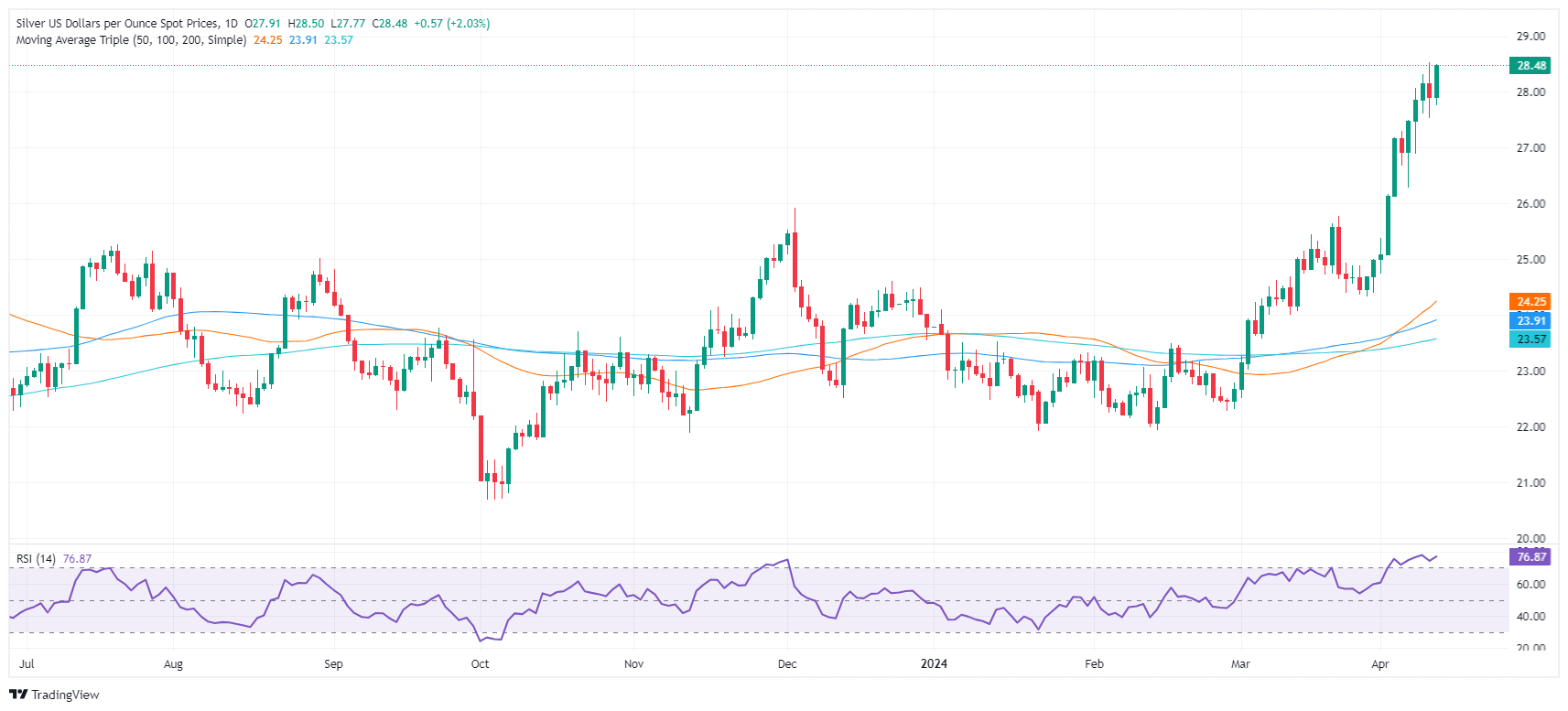Click the Oct label on time axis
The width and height of the screenshot is (1568, 711).
pyautogui.click(x=480, y=664)
